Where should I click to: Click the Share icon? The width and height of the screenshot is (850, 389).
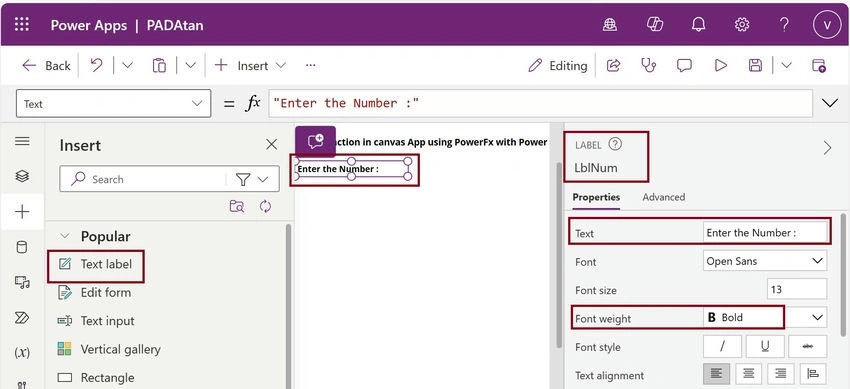(613, 66)
